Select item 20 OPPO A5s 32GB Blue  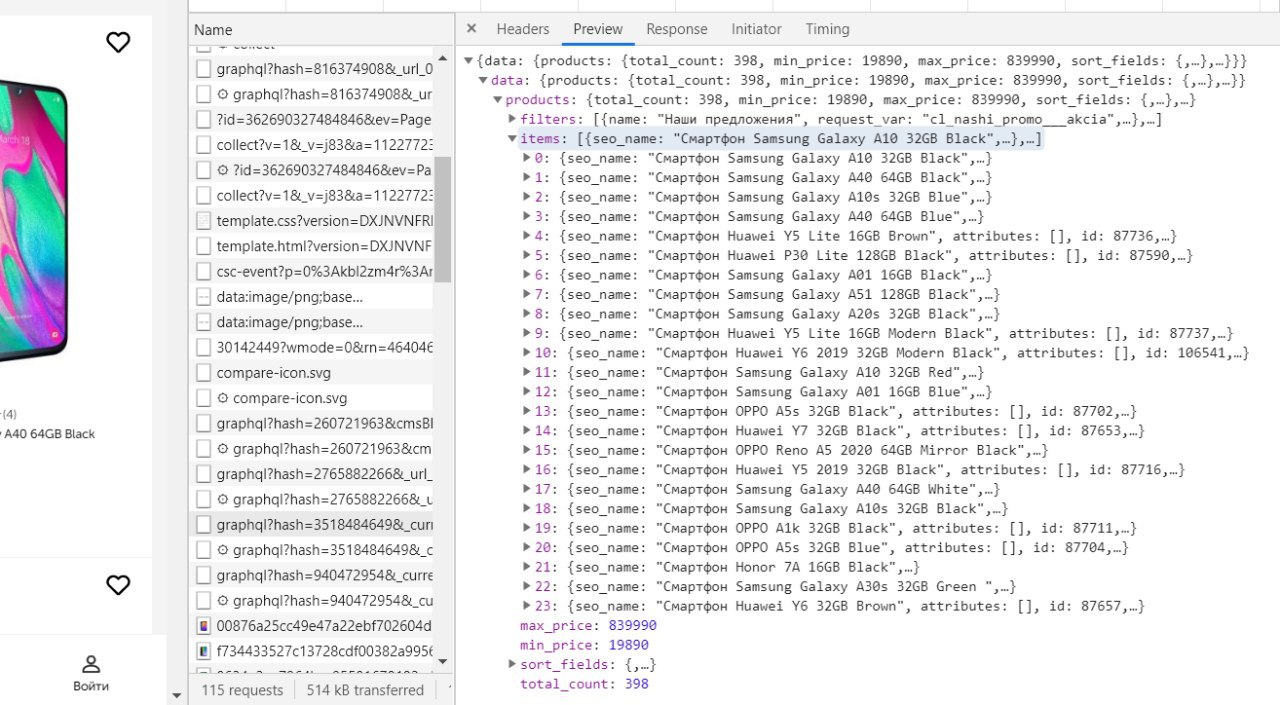(x=832, y=548)
